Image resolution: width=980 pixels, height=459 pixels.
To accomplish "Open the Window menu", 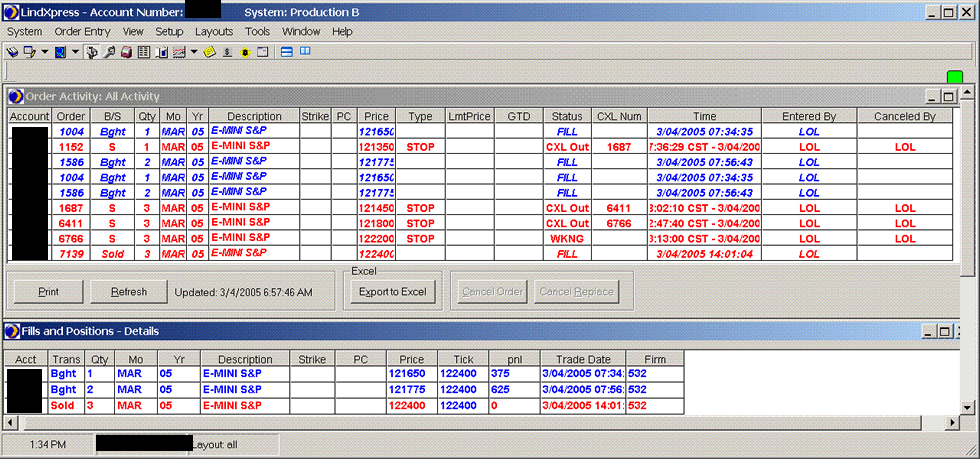I will coord(301,31).
